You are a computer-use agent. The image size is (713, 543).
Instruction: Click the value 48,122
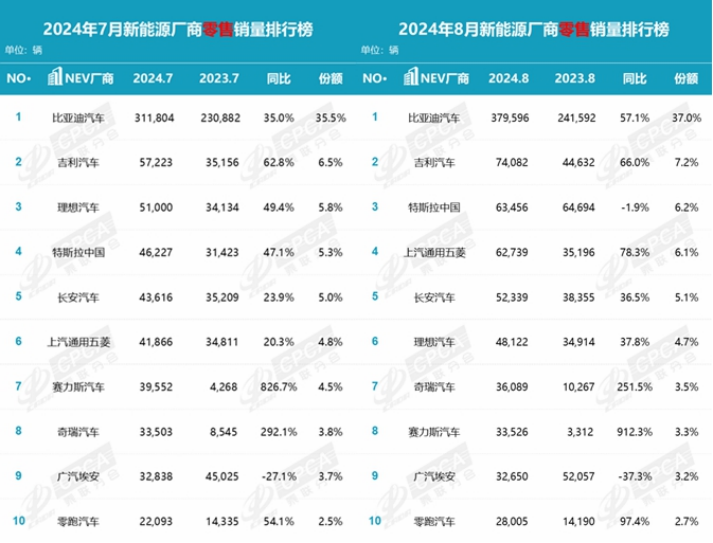tap(512, 342)
